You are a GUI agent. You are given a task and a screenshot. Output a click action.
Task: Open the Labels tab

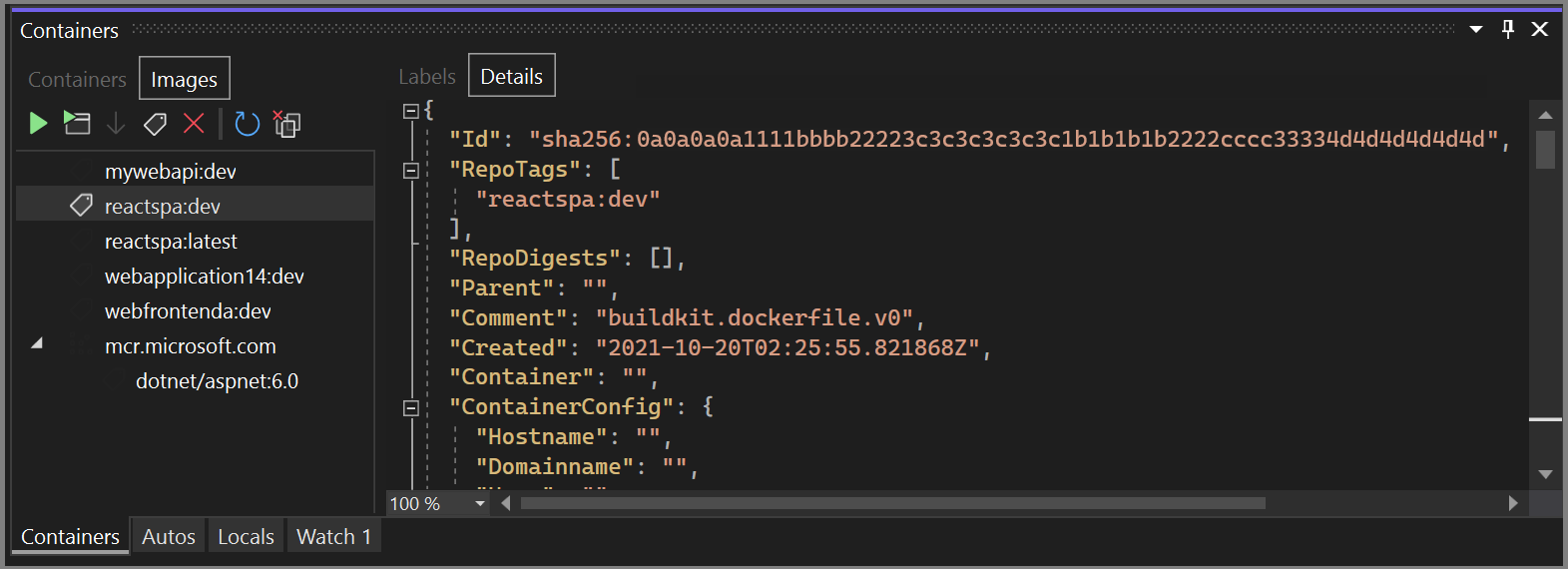pos(427,77)
